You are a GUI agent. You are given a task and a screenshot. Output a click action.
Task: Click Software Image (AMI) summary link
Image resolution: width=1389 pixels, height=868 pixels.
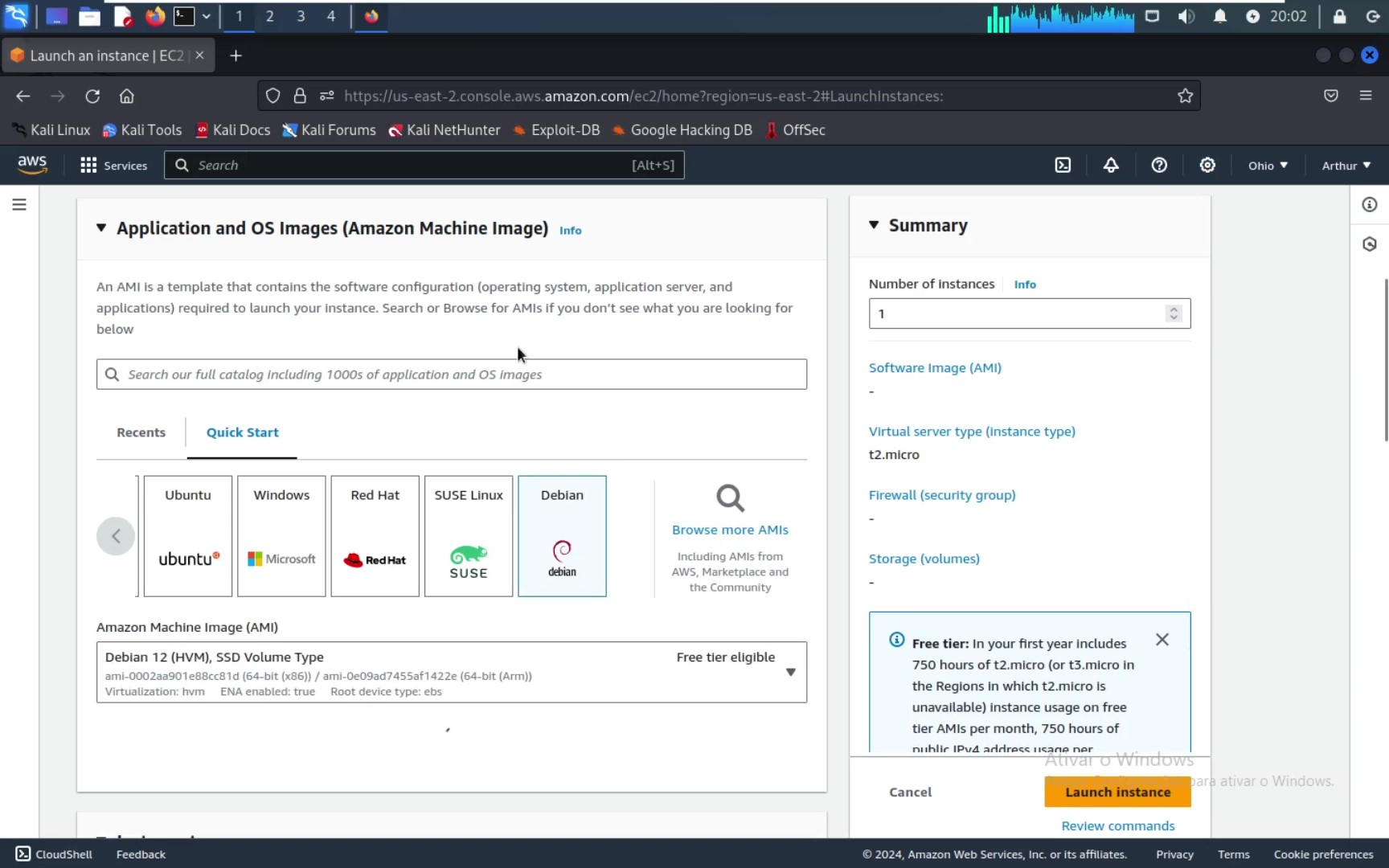coord(935,368)
